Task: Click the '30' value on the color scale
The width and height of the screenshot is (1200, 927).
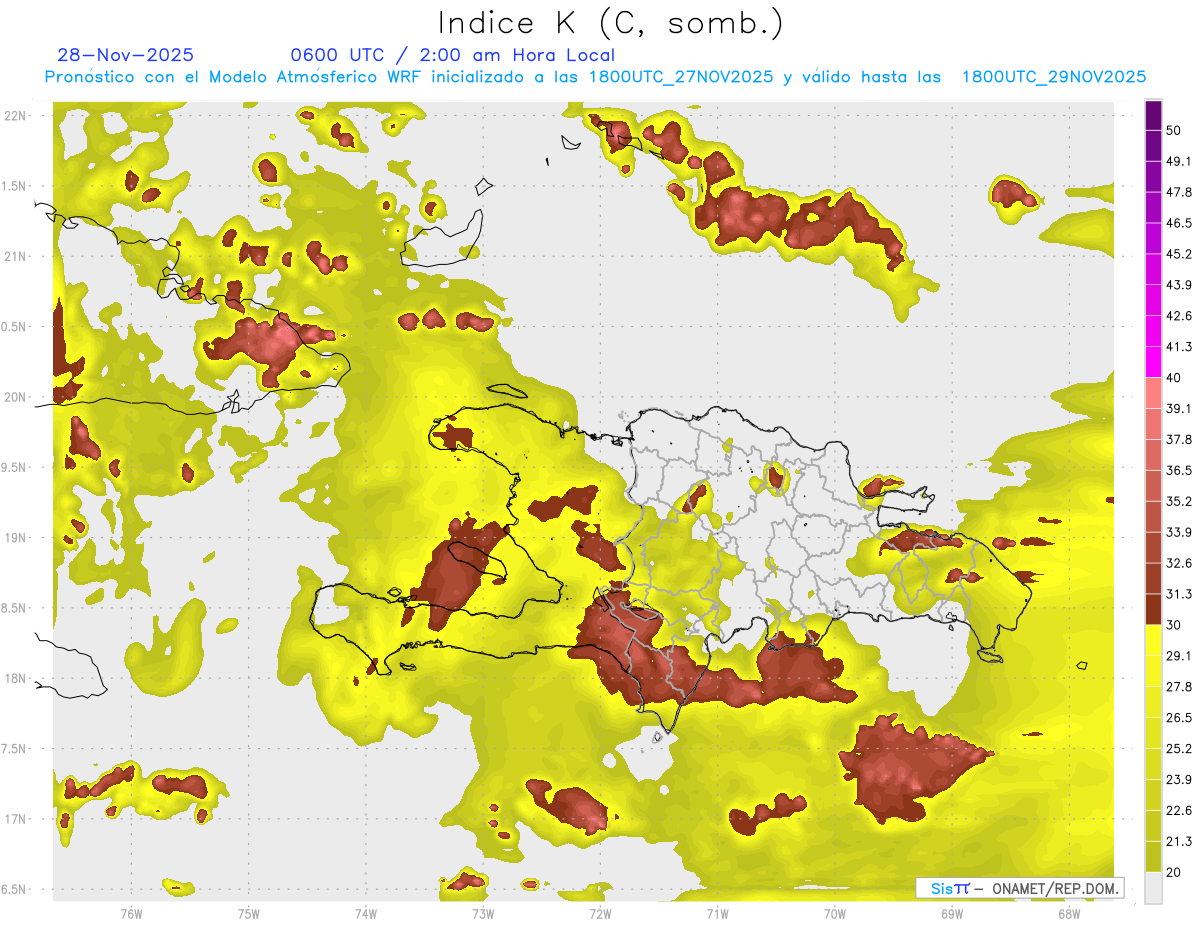Action: click(x=1174, y=624)
